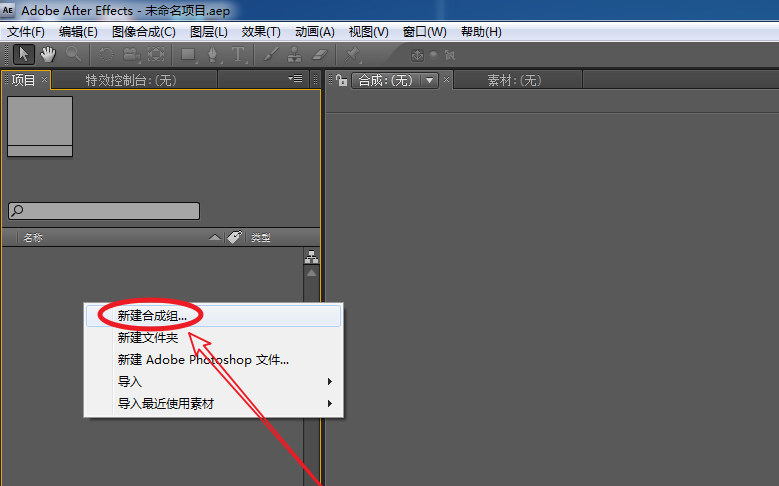Switch to the 素材:(无) tab

(x=514, y=80)
